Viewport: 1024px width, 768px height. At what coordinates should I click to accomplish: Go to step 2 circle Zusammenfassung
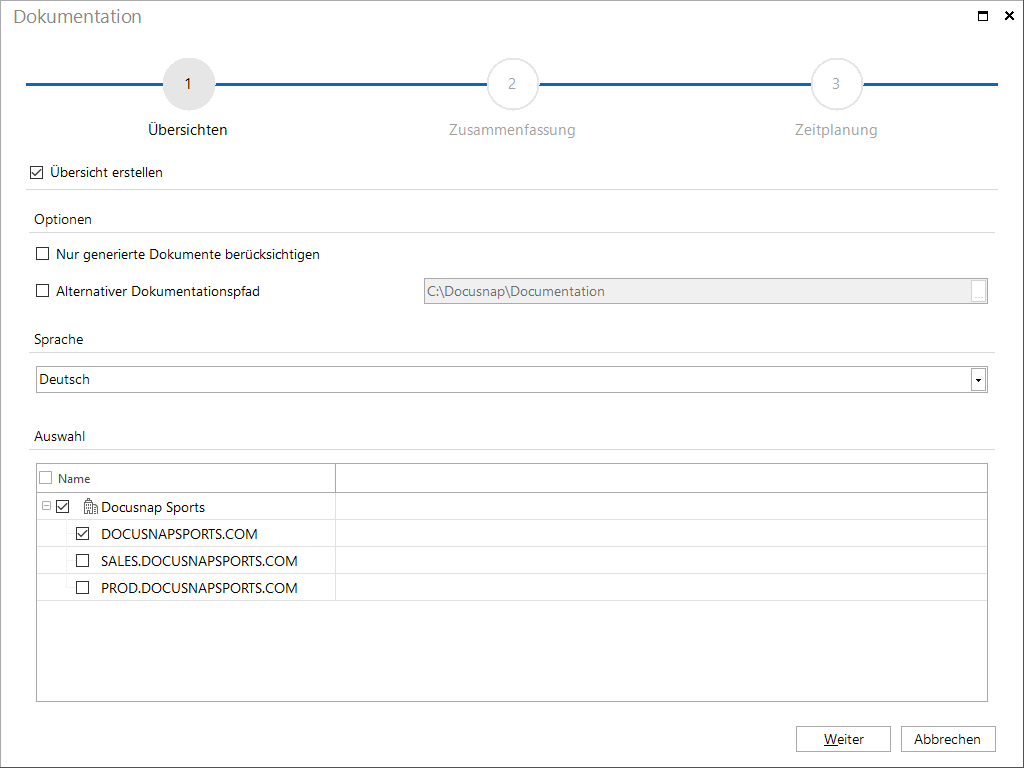(x=513, y=84)
